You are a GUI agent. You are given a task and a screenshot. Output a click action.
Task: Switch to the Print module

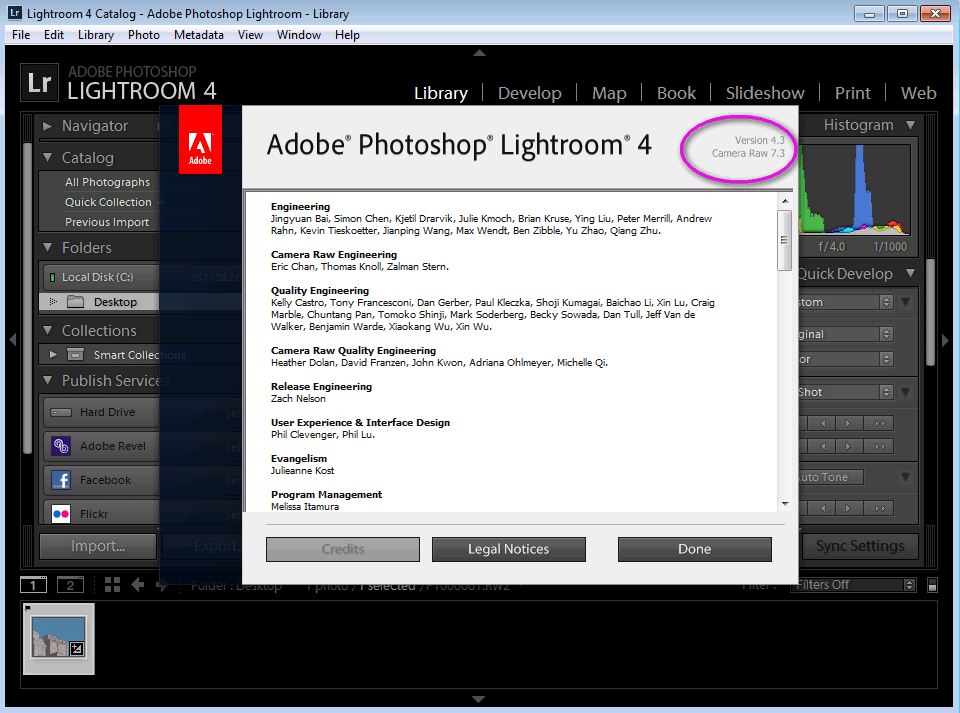point(852,93)
